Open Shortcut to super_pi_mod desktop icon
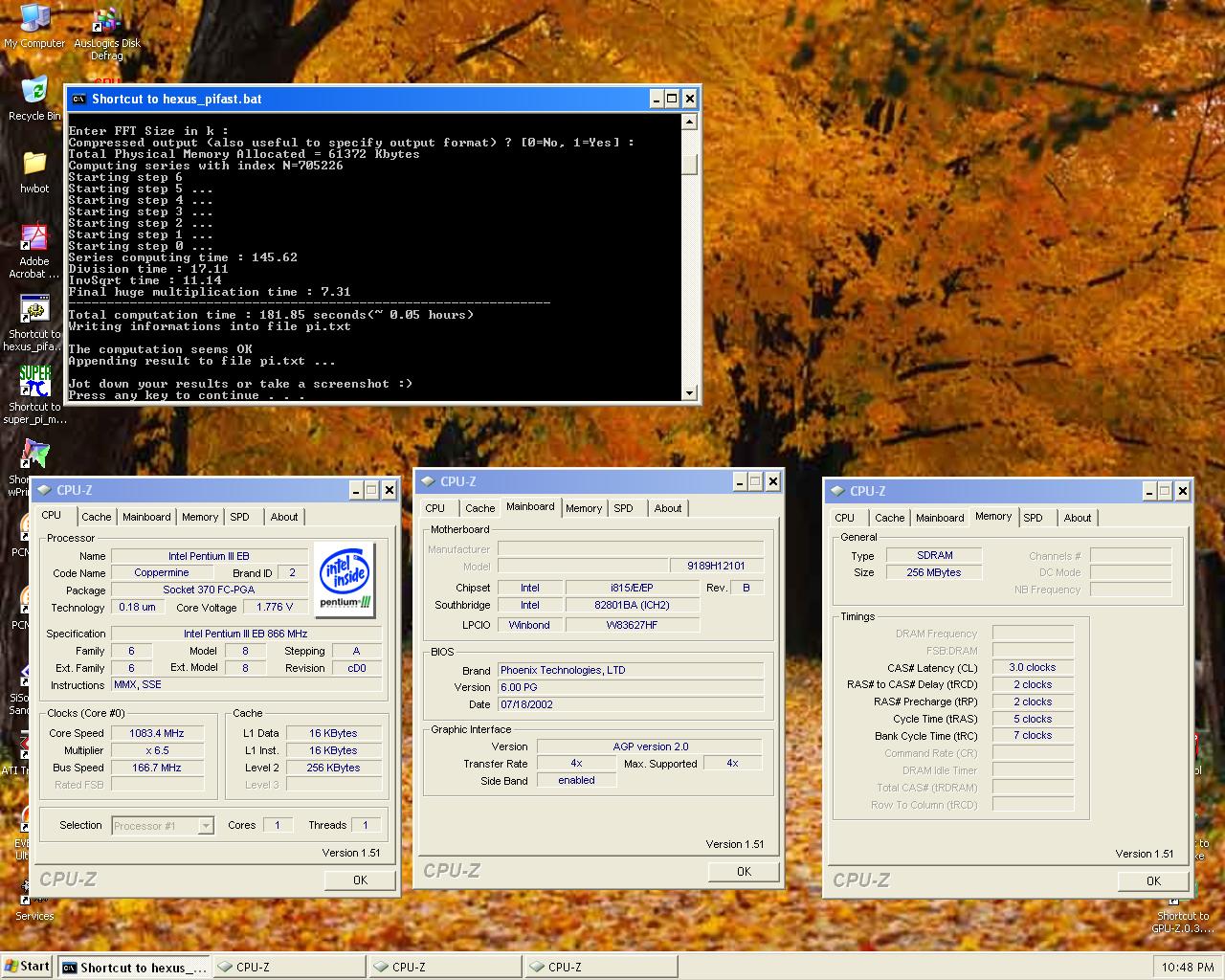 pos(34,396)
